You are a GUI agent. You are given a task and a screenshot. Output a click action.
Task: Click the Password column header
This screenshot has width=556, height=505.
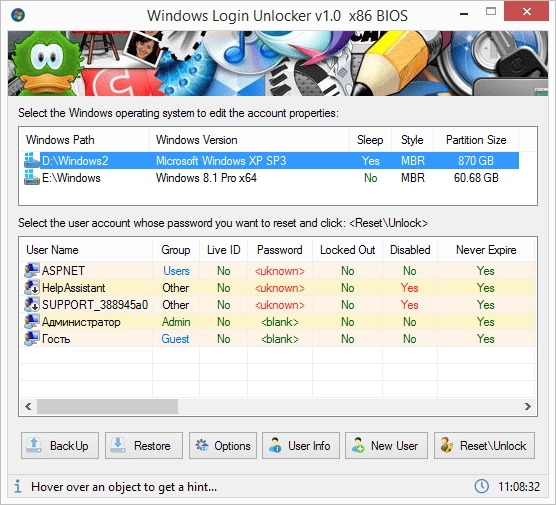pyautogui.click(x=280, y=250)
